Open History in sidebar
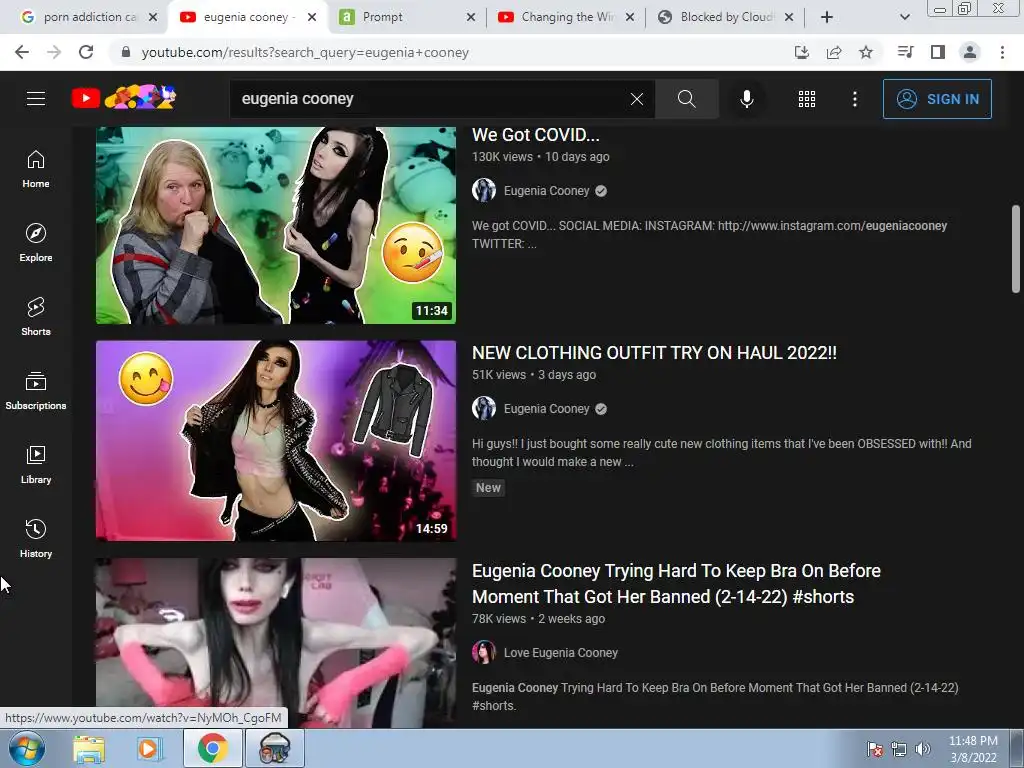This screenshot has height=768, width=1024. (36, 538)
